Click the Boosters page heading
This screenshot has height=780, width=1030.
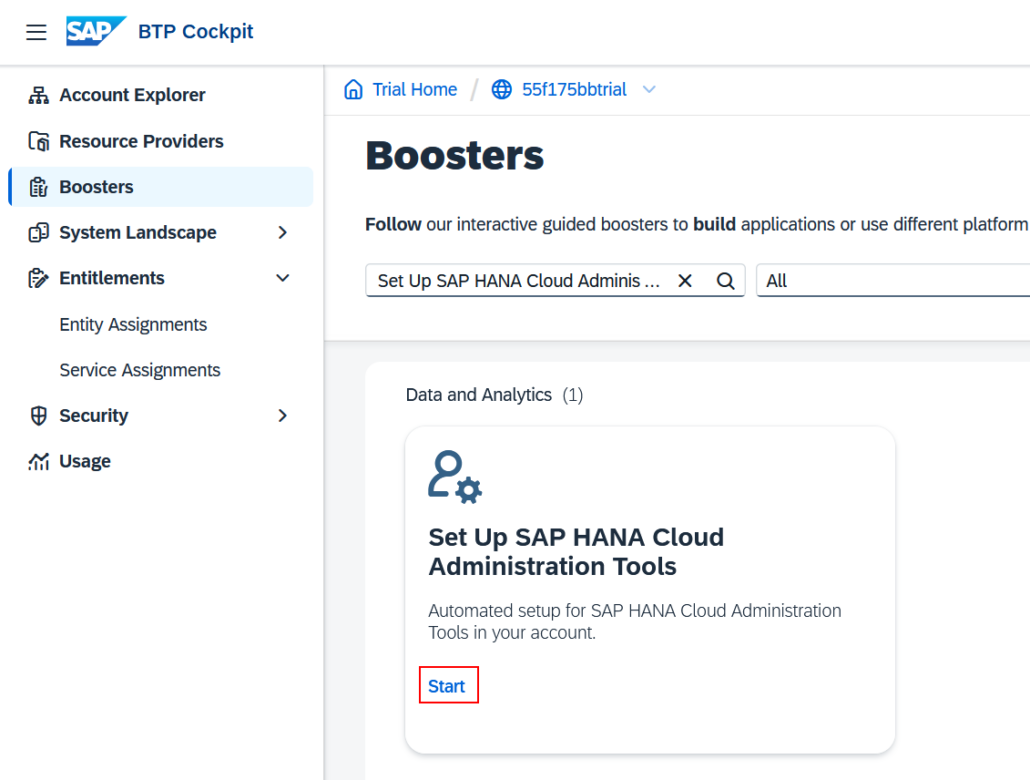click(455, 156)
